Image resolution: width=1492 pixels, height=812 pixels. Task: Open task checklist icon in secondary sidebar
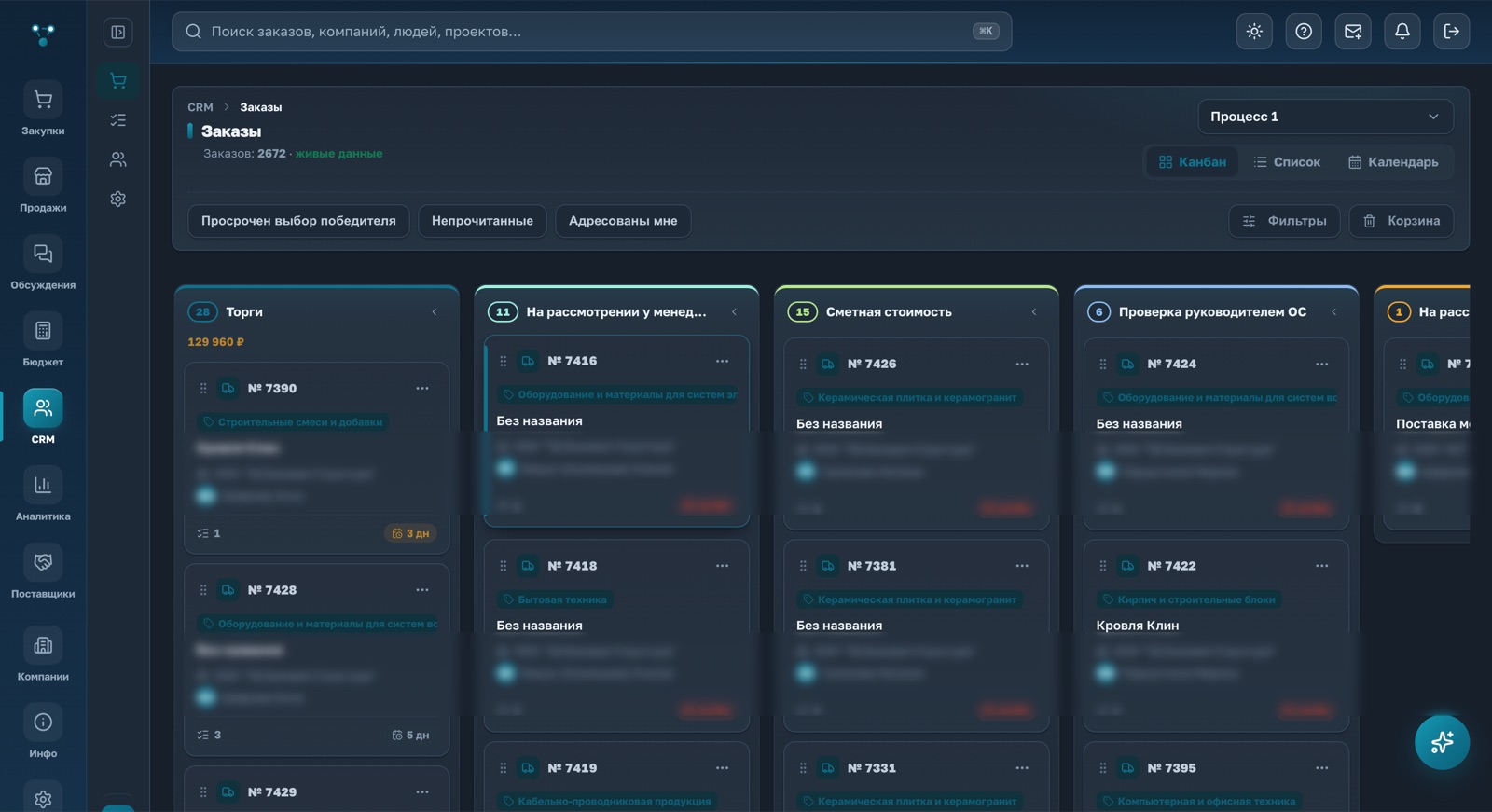pos(118,120)
